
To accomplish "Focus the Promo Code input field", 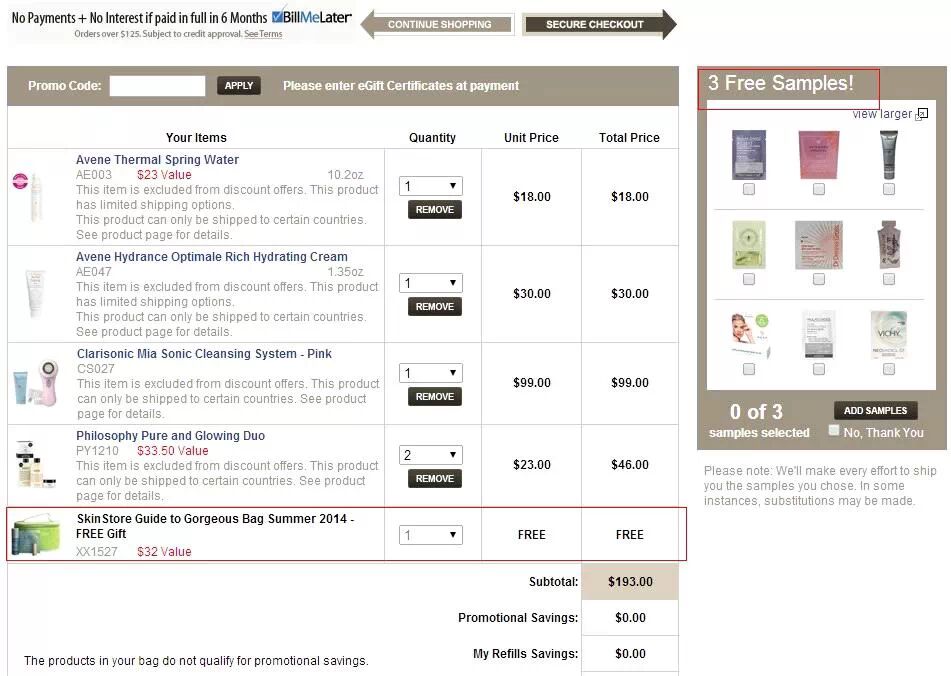I will 157,85.
